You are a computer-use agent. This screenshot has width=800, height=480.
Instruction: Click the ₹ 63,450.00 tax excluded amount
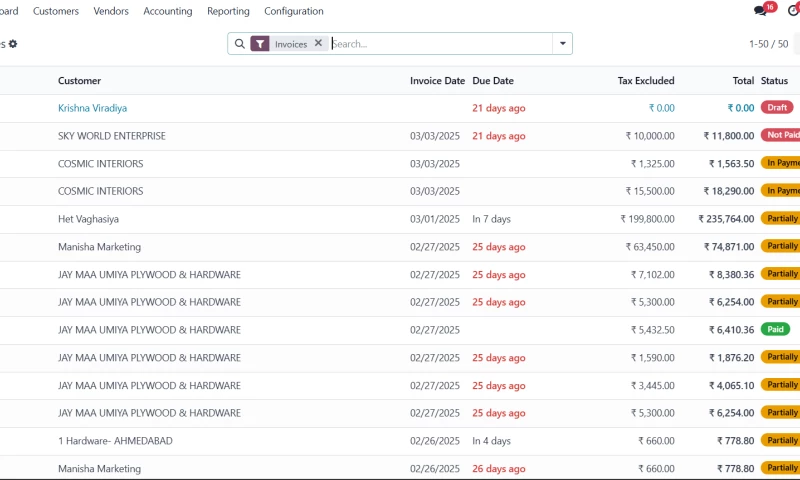click(650, 247)
